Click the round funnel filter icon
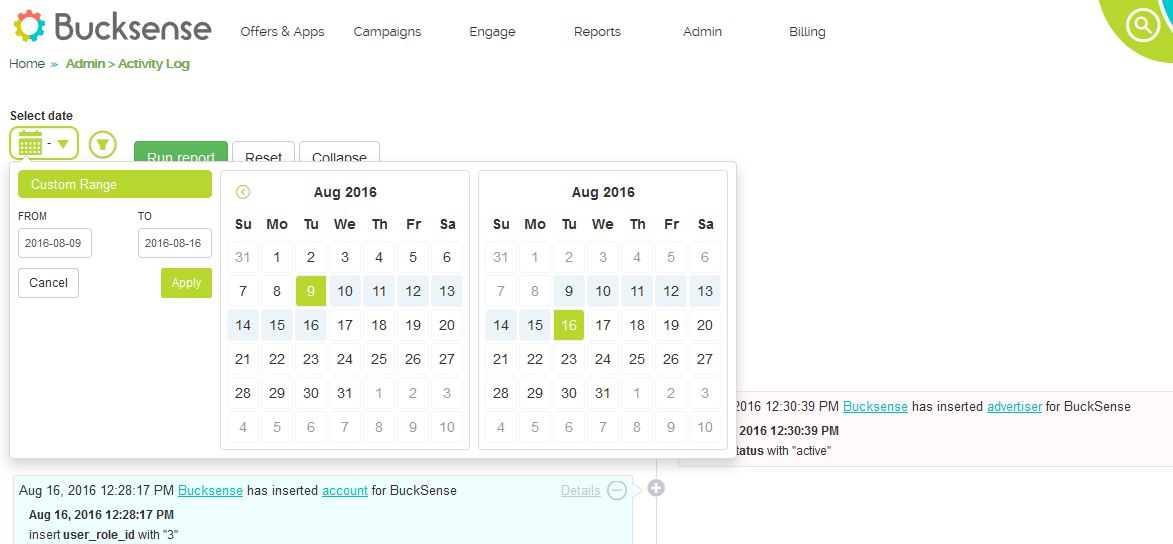 pyautogui.click(x=102, y=144)
